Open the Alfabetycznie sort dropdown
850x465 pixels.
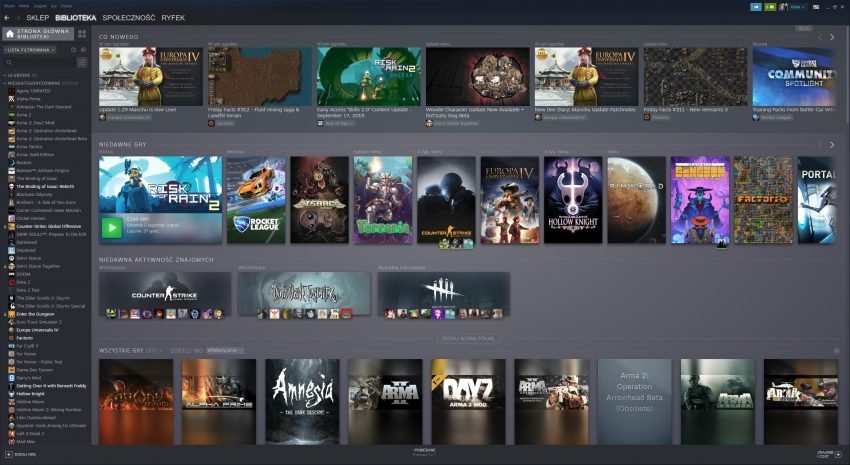(x=224, y=351)
